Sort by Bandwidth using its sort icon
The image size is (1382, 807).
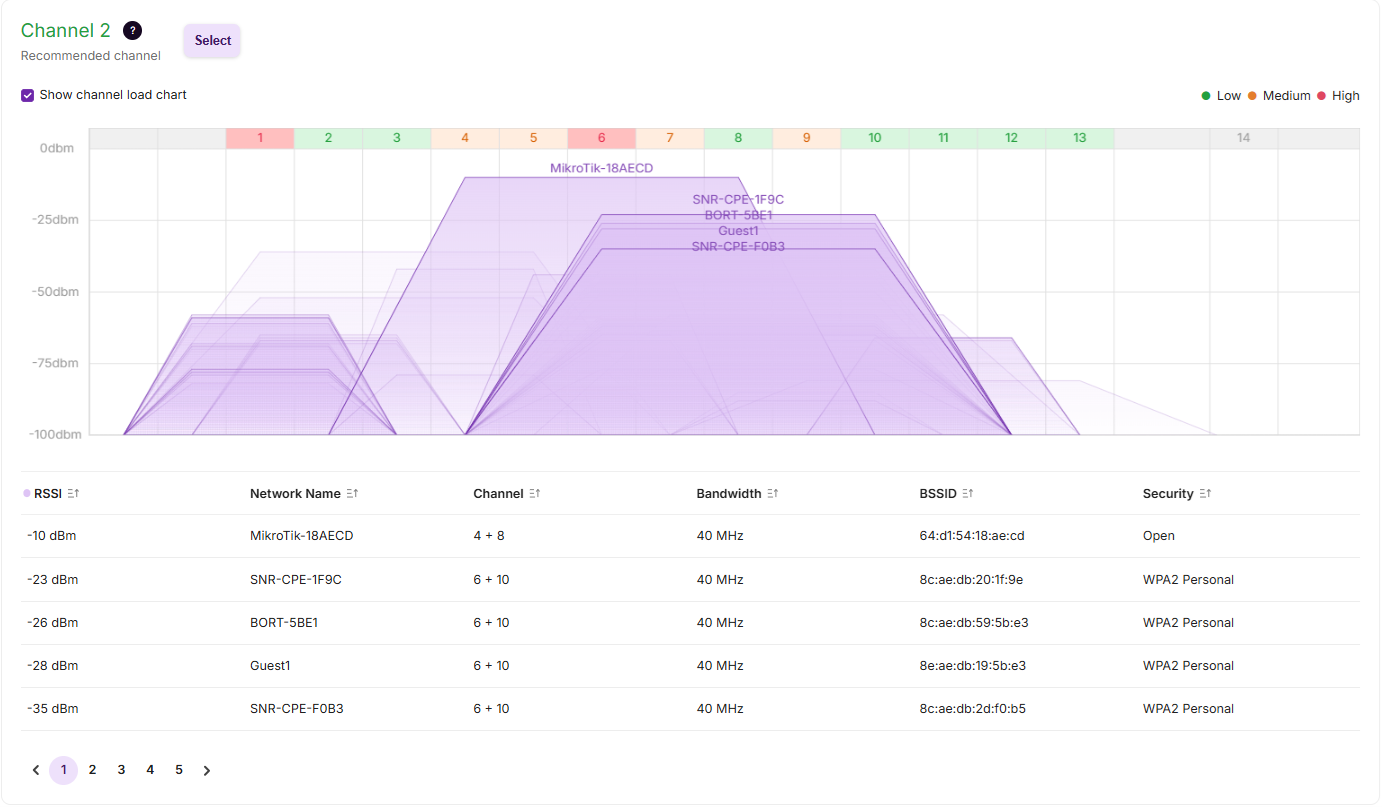point(773,494)
